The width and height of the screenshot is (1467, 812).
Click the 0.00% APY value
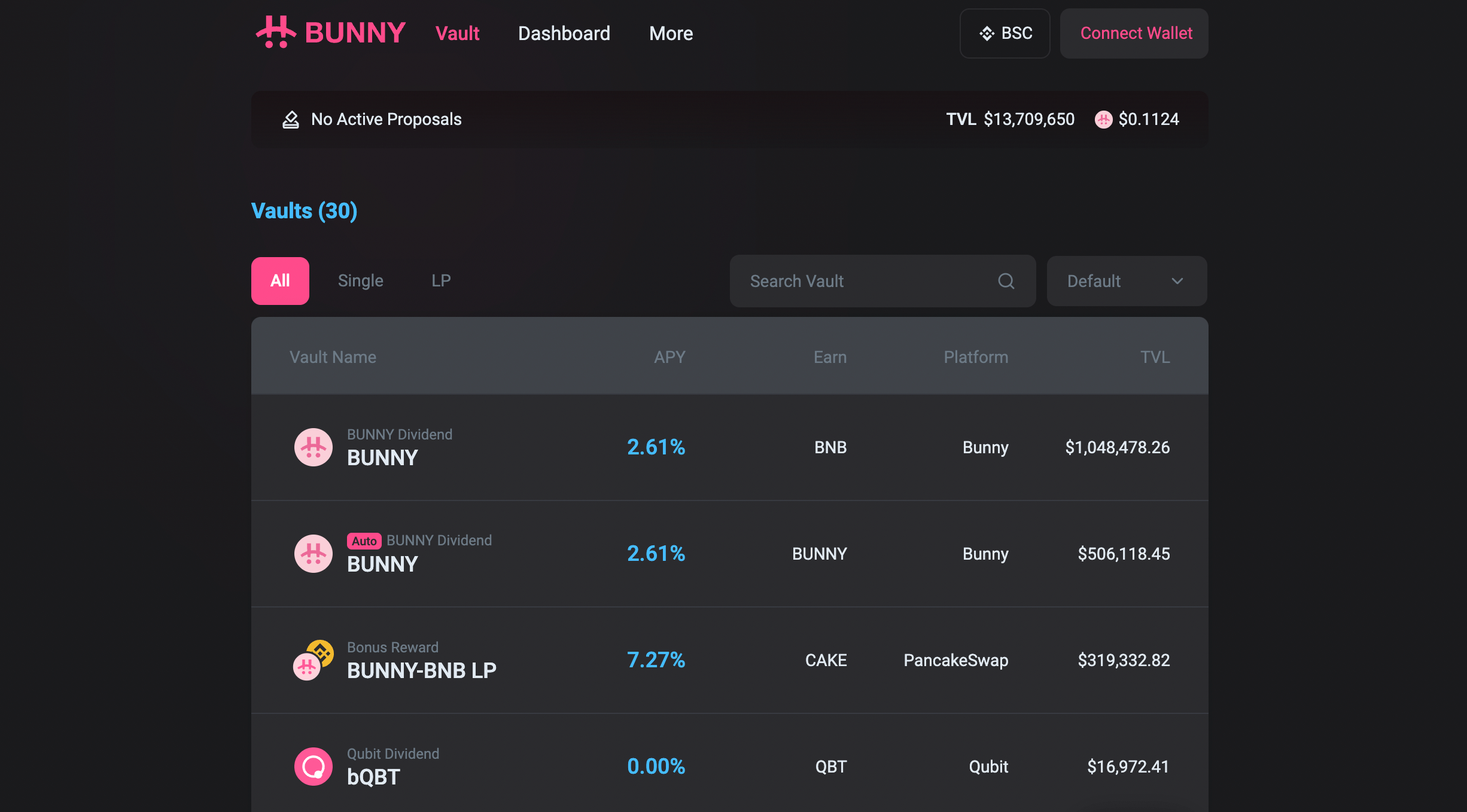click(656, 767)
